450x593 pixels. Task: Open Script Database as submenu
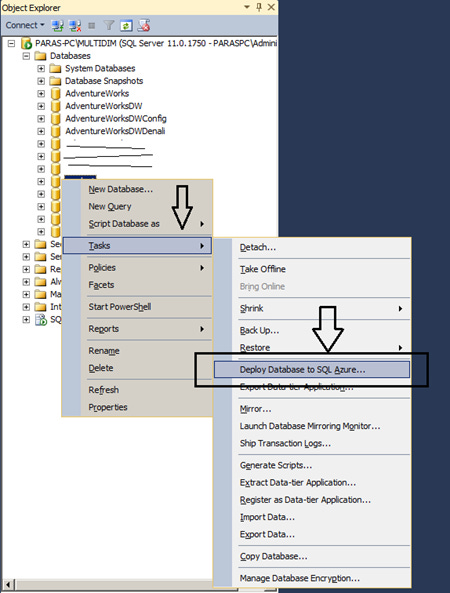coord(137,224)
